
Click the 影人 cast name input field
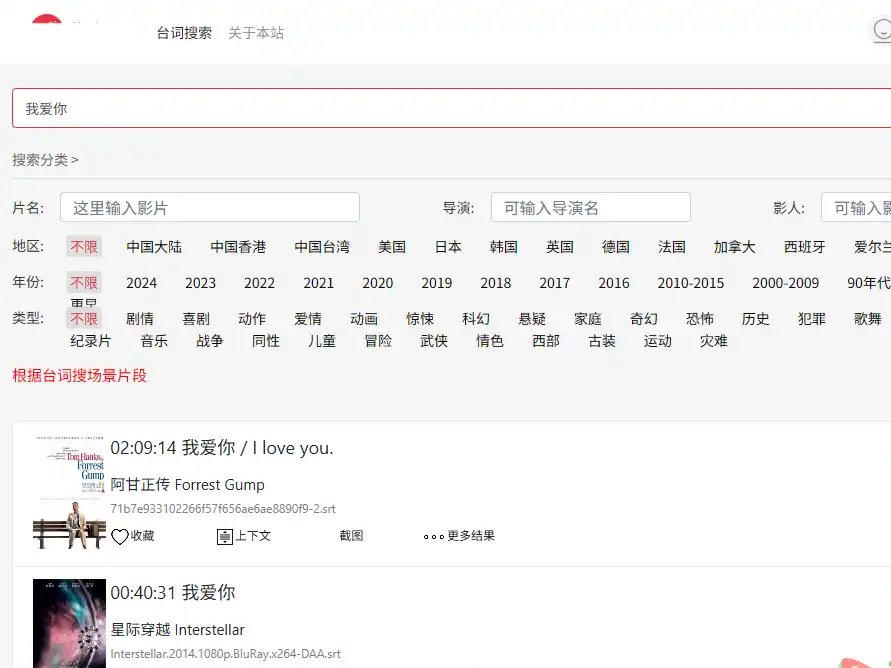[856, 207]
